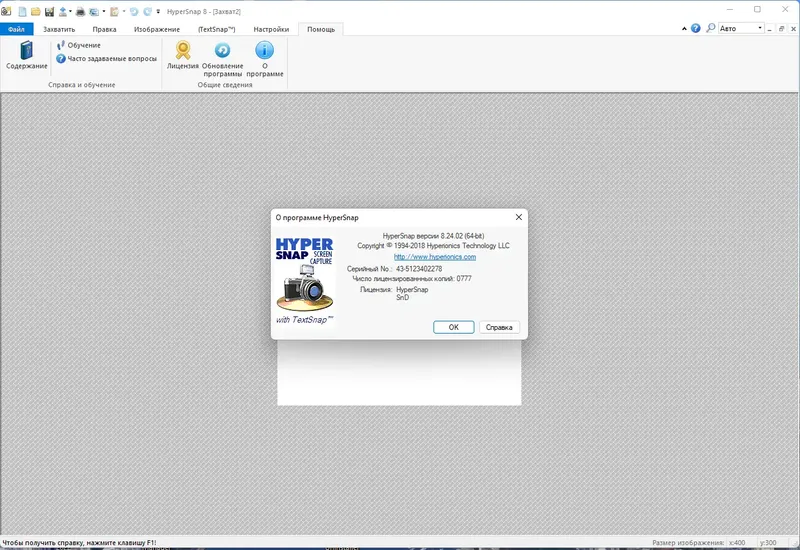Click Число лицензированных копий: 0777 text
800x550 pixels.
point(412,279)
